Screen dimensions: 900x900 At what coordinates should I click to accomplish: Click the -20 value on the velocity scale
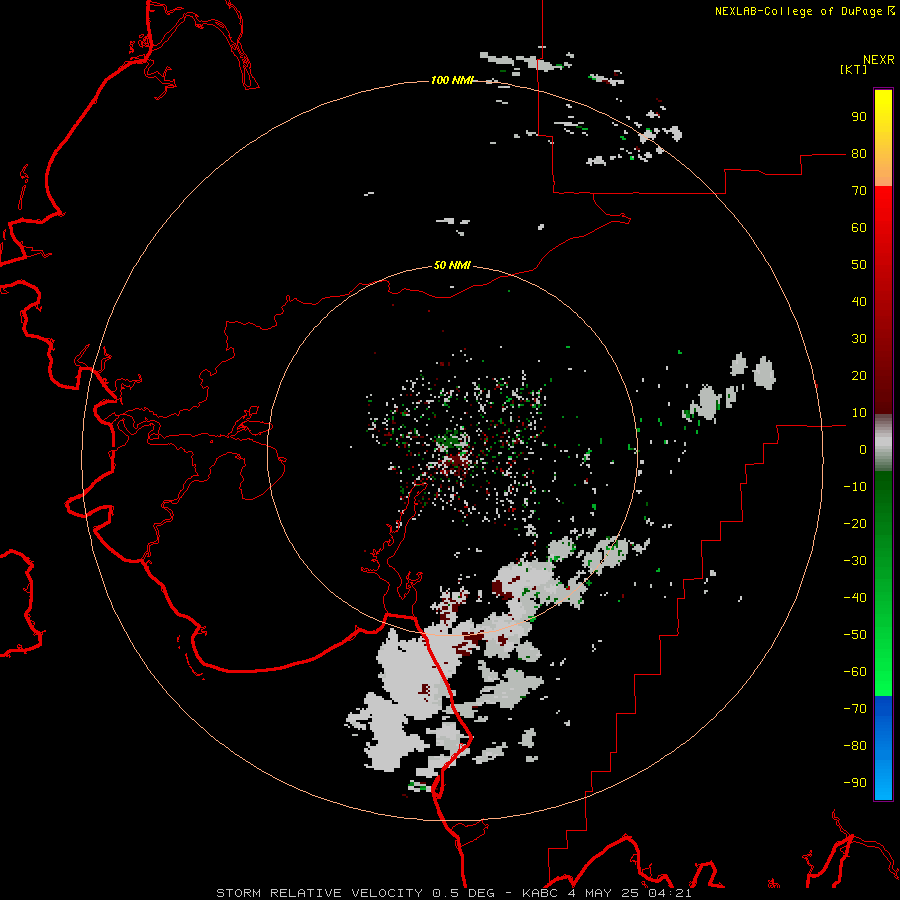(x=855, y=524)
